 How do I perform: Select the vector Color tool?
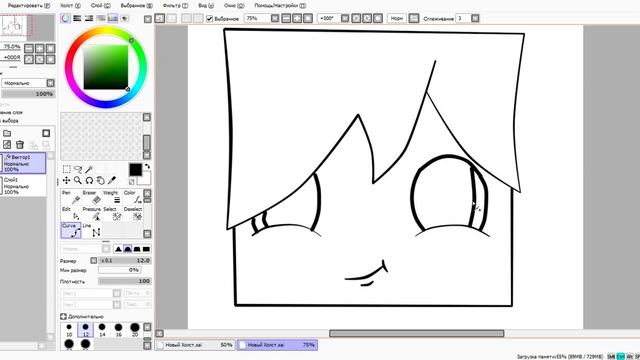pos(132,197)
